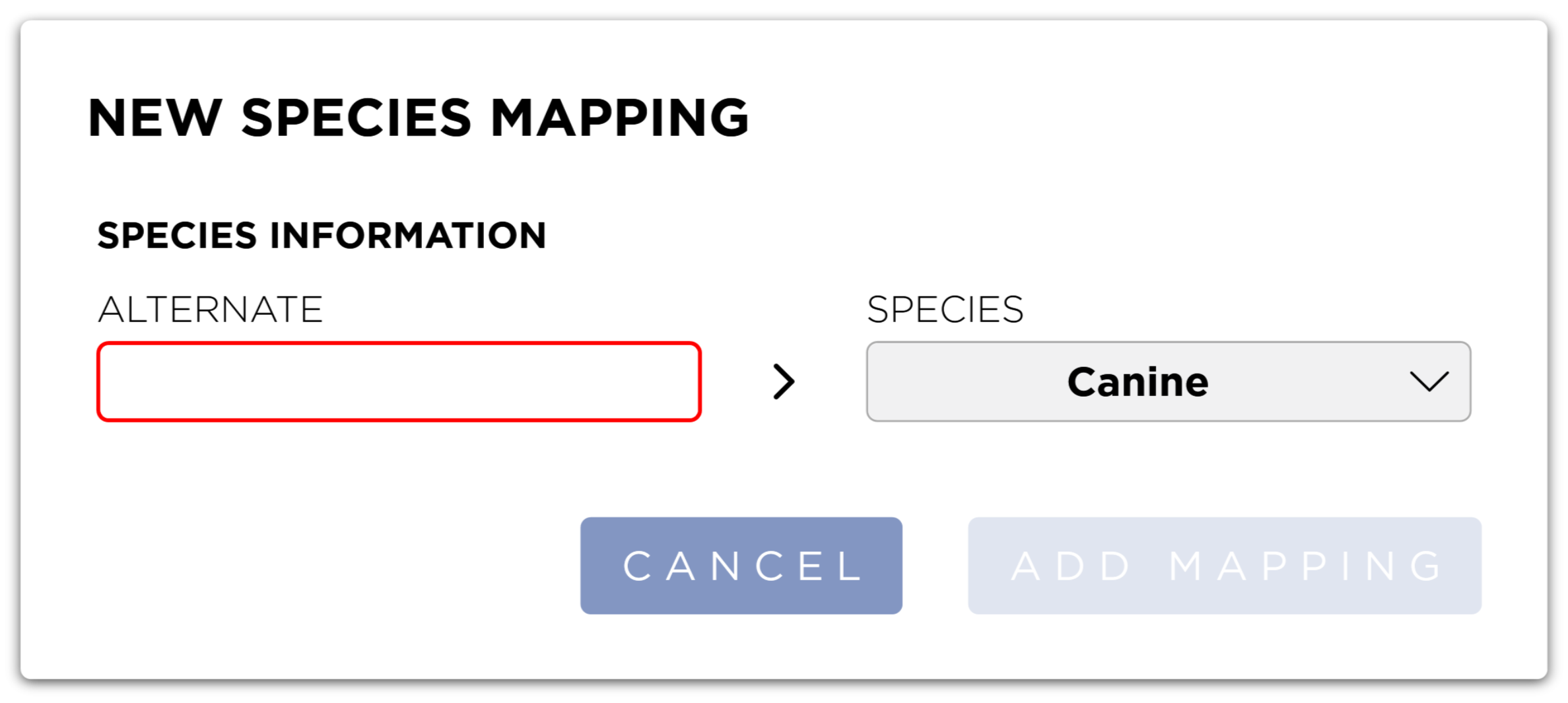1568x703 pixels.
Task: Click the word Mapping in the dialog title
Action: click(x=619, y=118)
